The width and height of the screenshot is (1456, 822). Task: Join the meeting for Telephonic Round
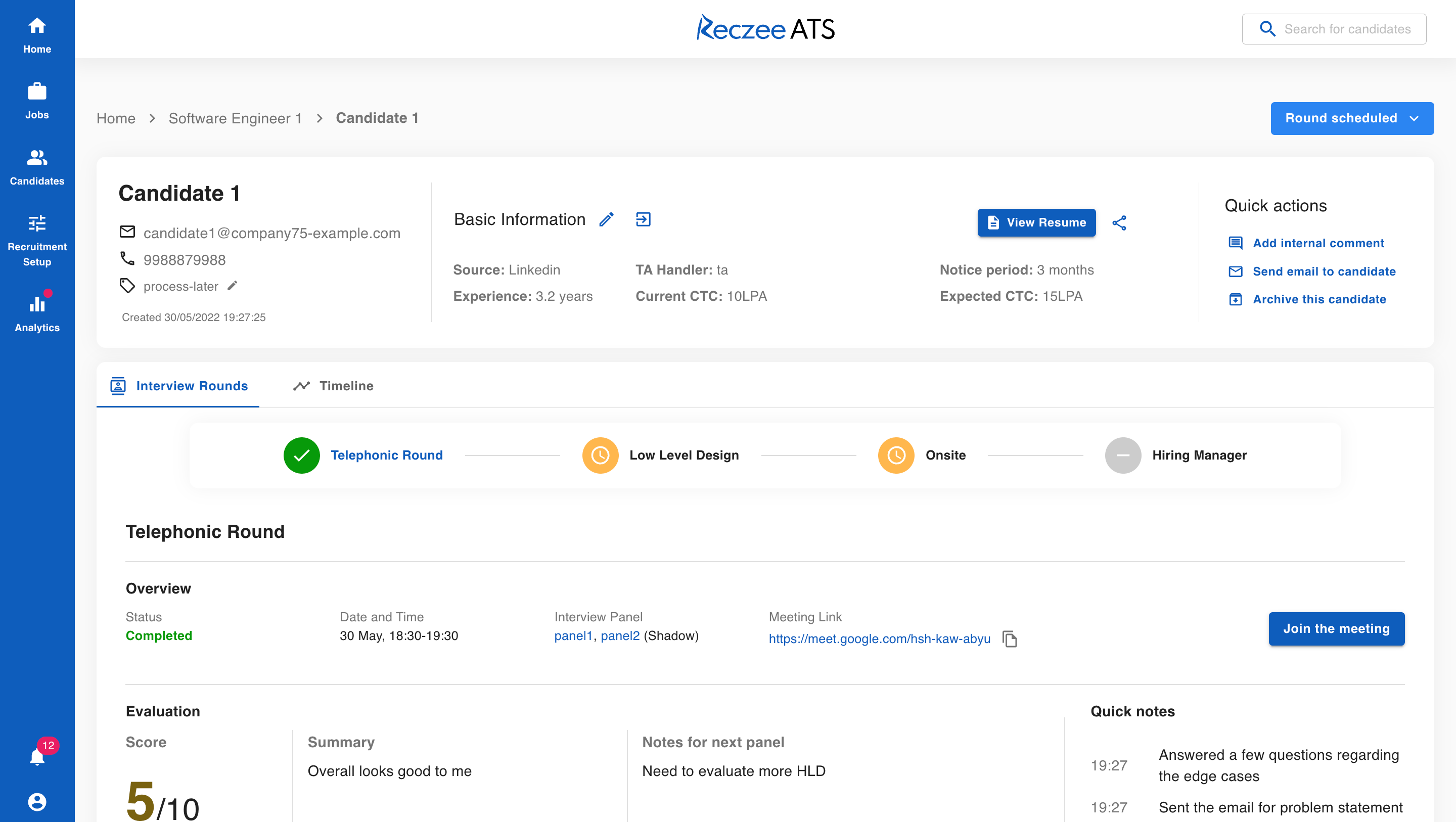pos(1336,629)
